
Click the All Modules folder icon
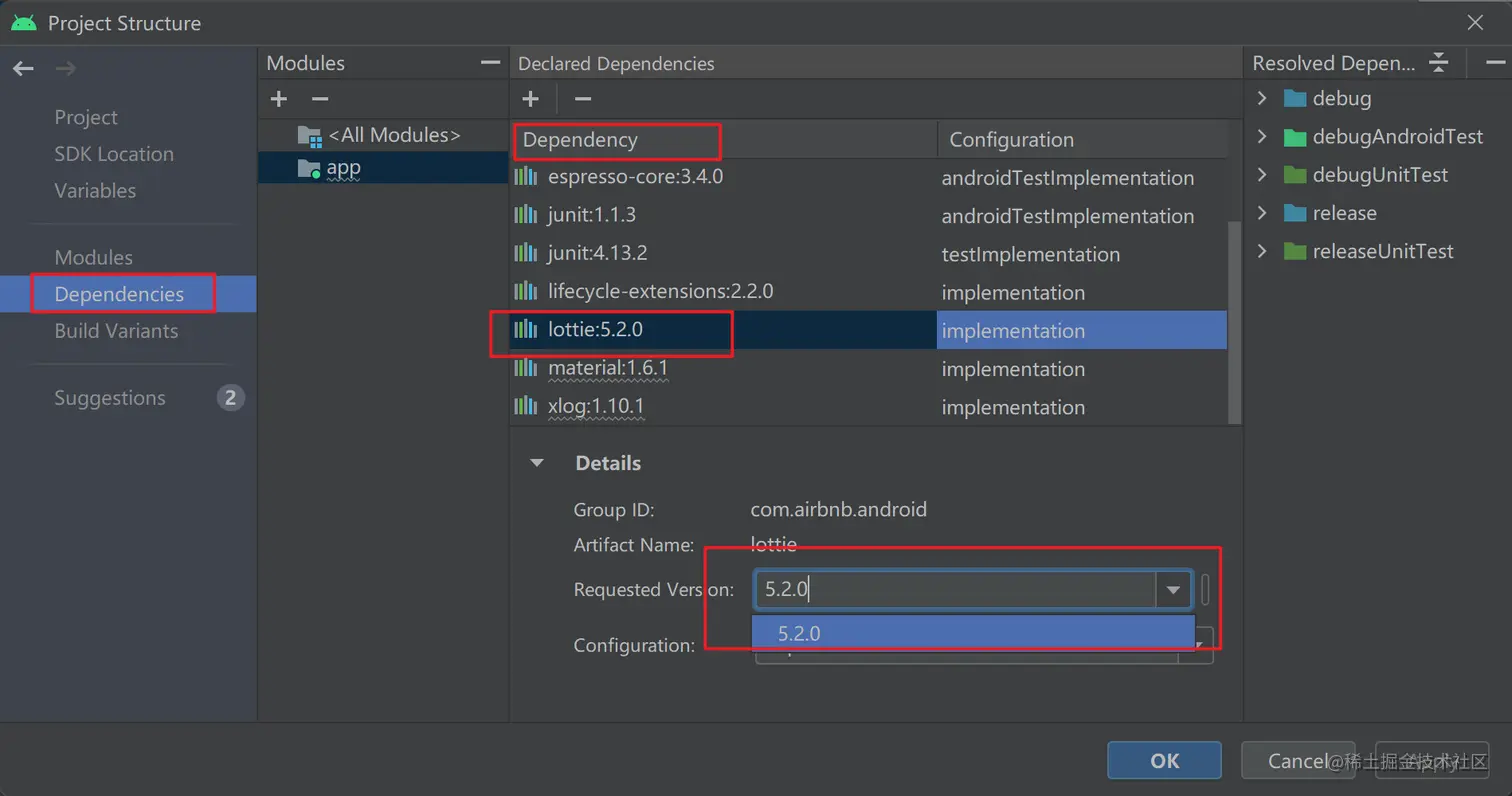[309, 136]
